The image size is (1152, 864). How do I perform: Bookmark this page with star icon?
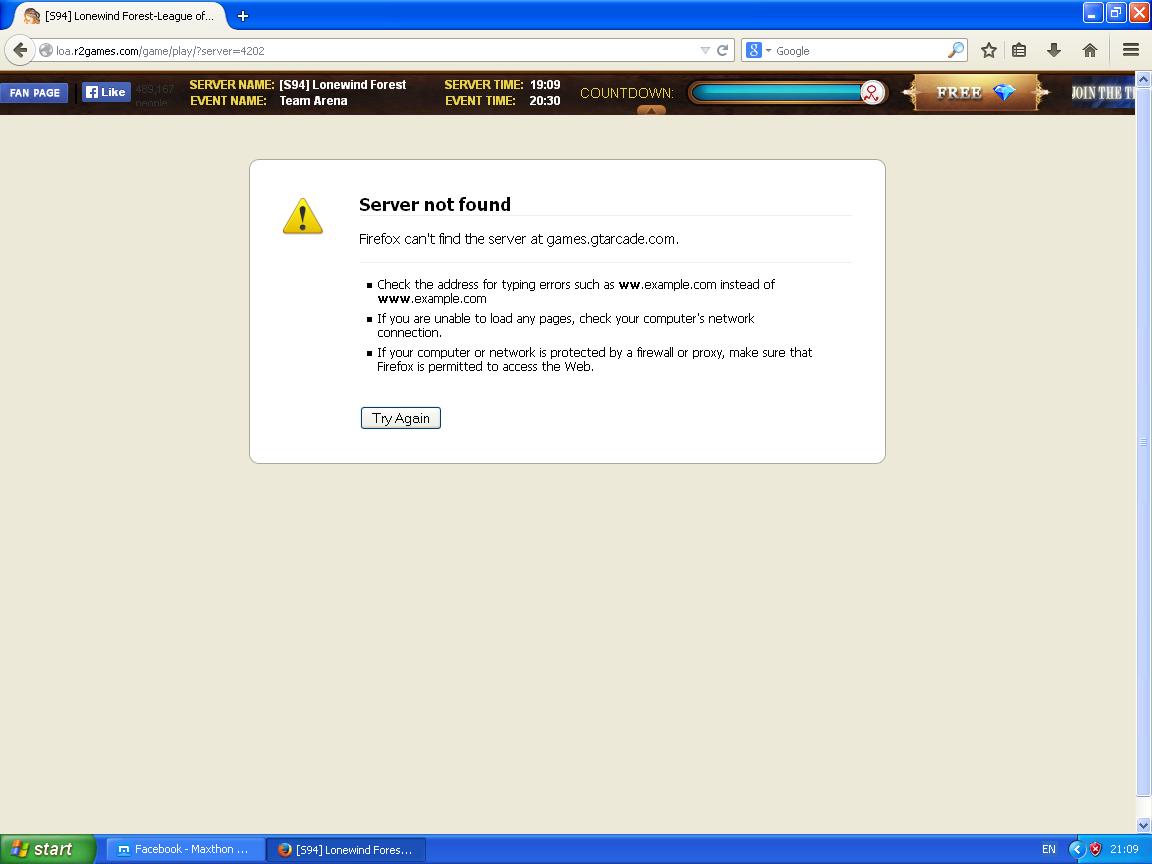pyautogui.click(x=988, y=50)
